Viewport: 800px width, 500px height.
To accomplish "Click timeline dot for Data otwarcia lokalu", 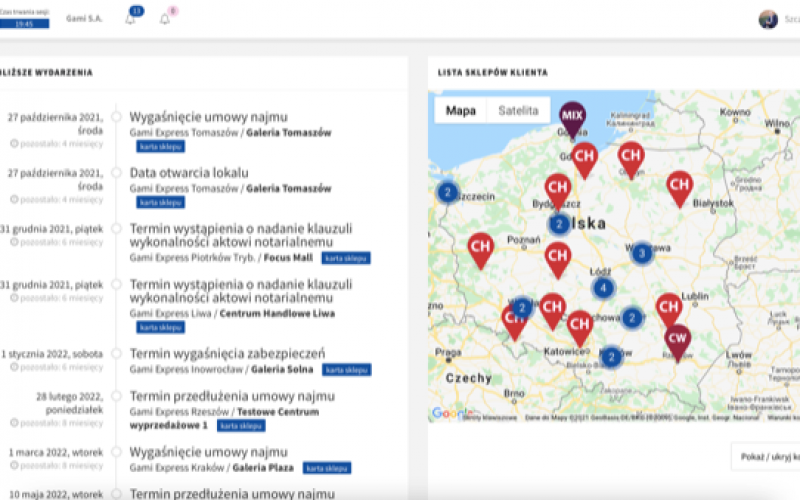I will pos(116,172).
